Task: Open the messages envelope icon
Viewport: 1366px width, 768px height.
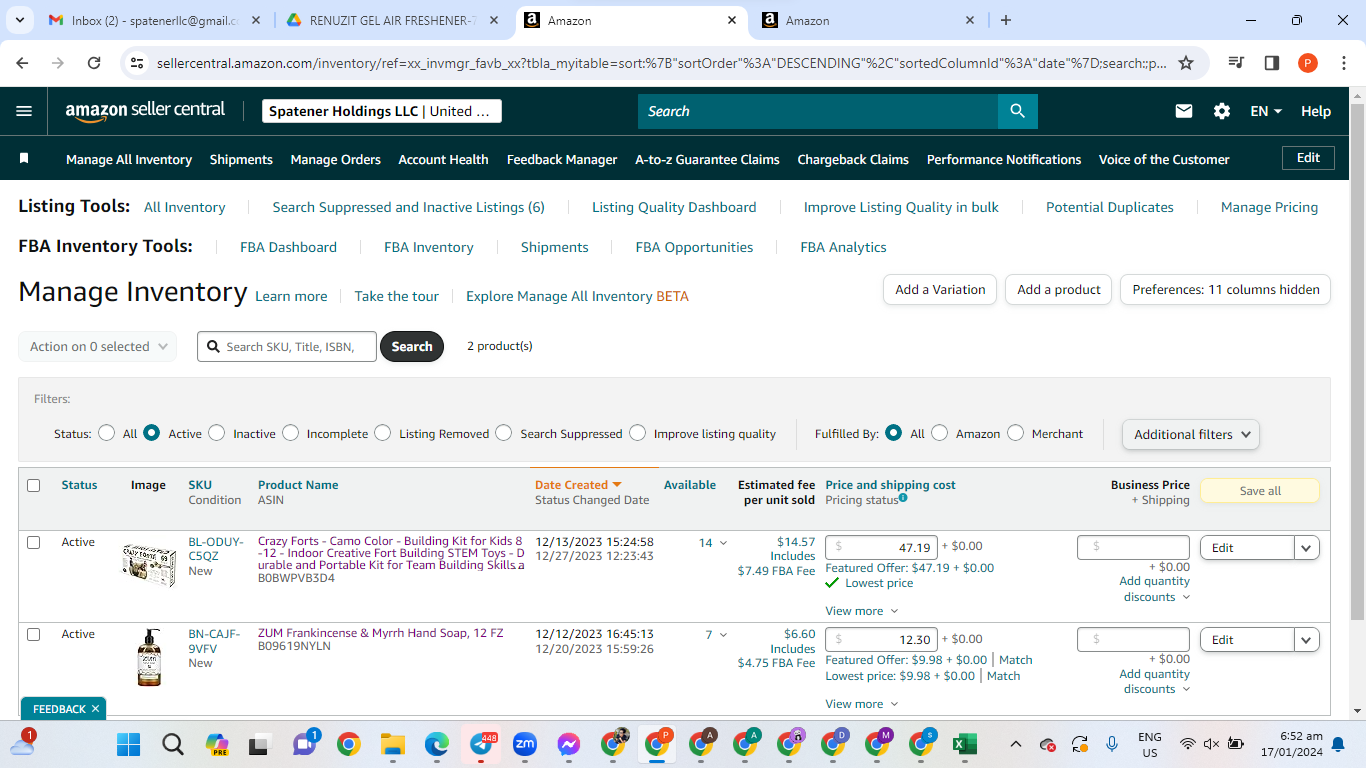Action: pyautogui.click(x=1184, y=111)
